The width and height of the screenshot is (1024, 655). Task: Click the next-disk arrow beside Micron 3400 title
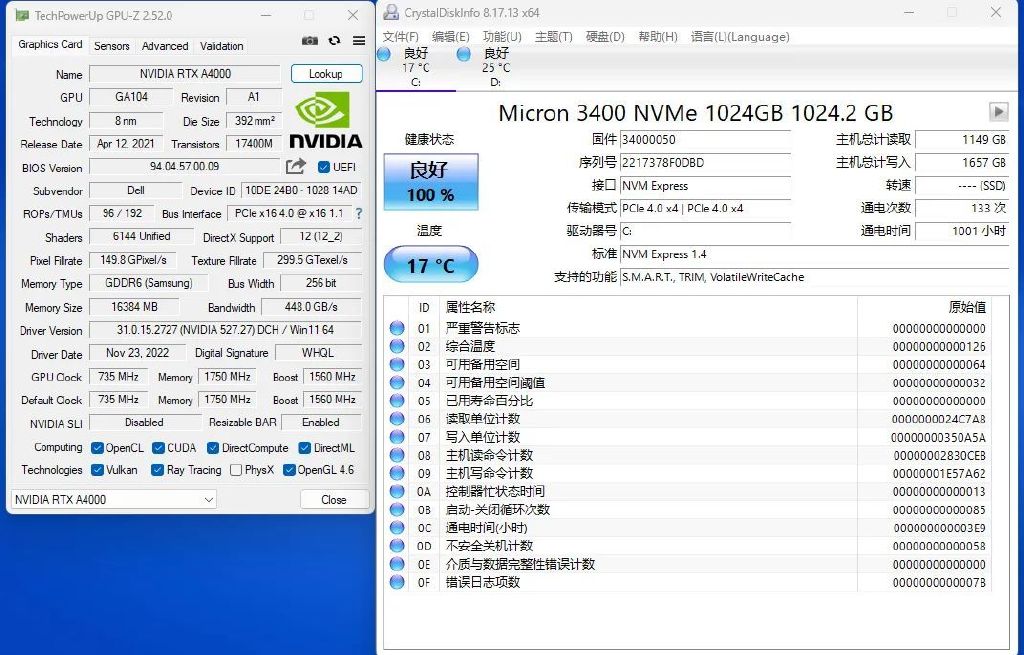coord(1000,113)
